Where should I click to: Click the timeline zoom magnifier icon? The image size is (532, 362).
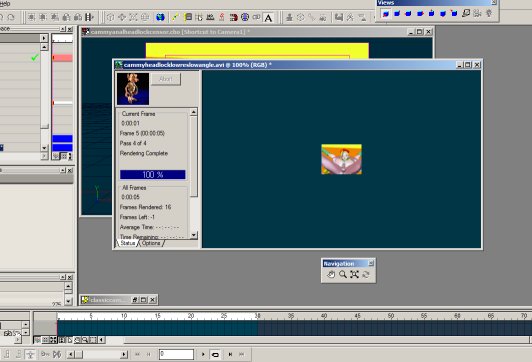tap(85, 340)
